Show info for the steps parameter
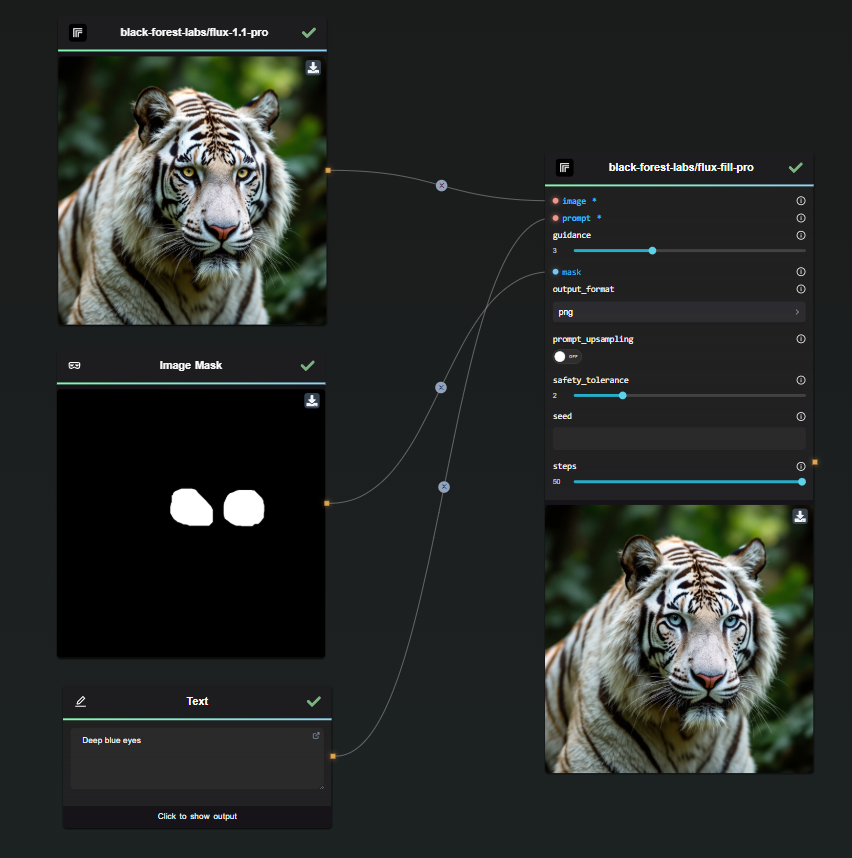 [x=801, y=466]
